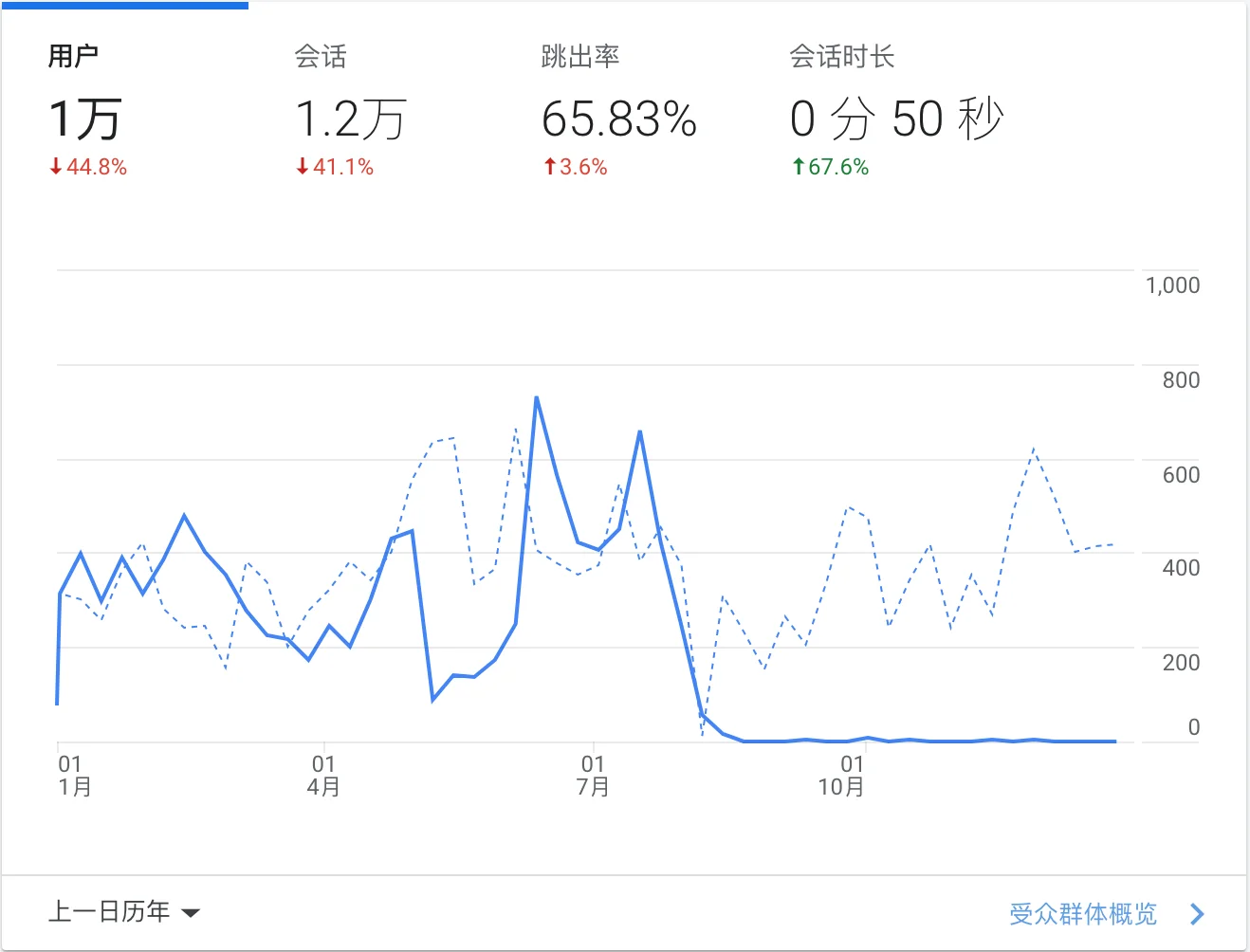Click the solid line's highest peak on the chart
The width and height of the screenshot is (1250, 952).
[x=537, y=398]
